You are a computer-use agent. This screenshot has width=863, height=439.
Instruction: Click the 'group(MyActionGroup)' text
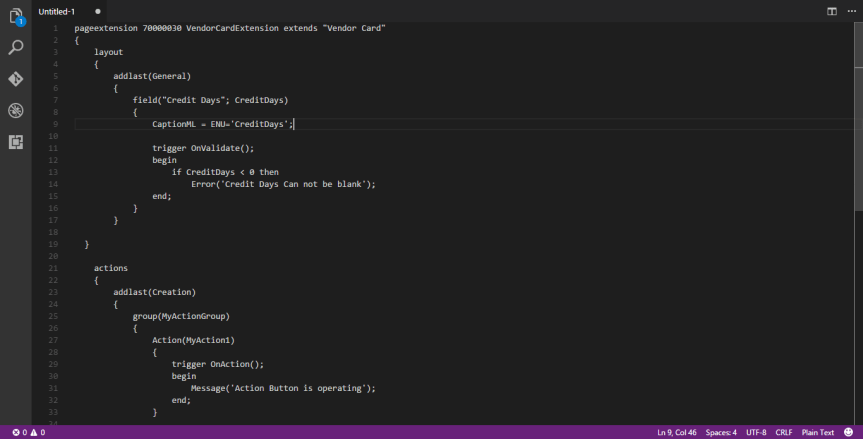(181, 316)
